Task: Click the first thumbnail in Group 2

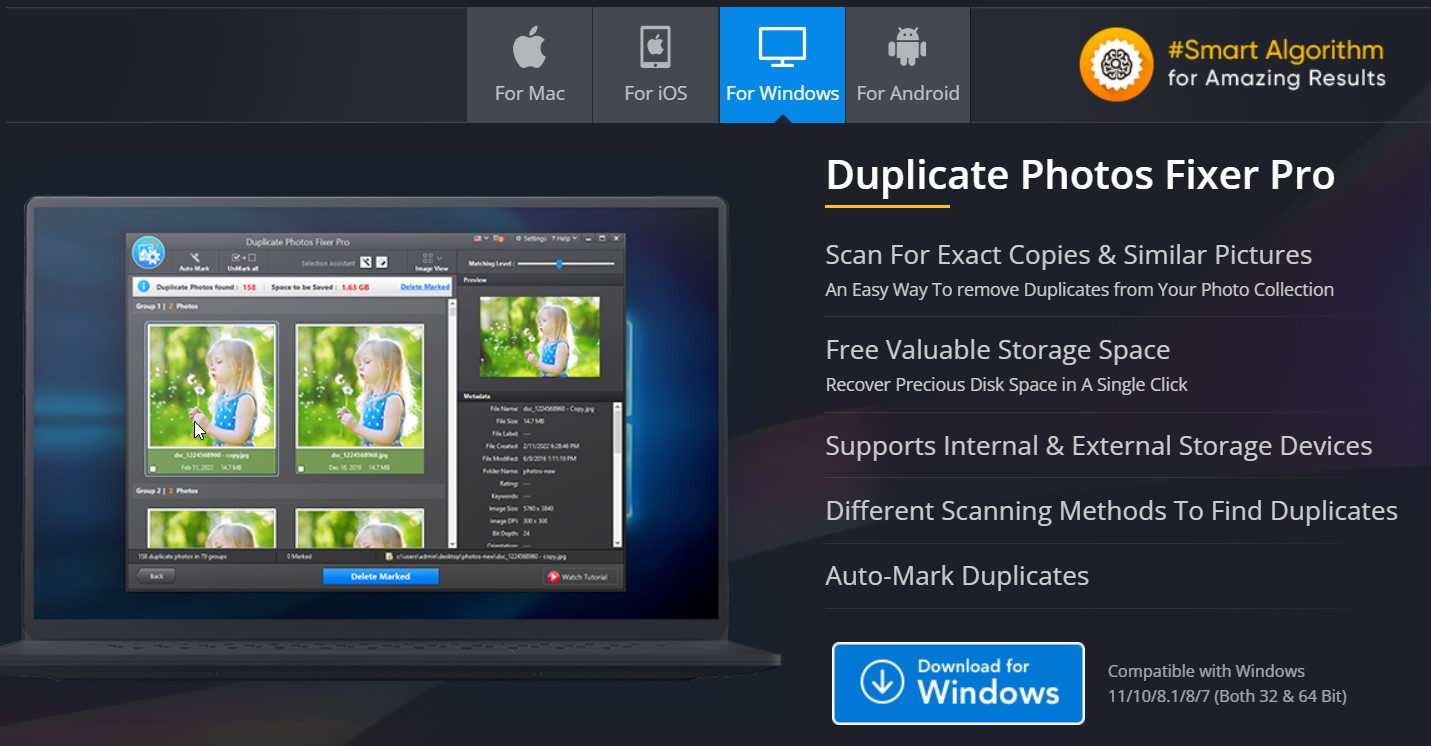Action: (x=211, y=528)
